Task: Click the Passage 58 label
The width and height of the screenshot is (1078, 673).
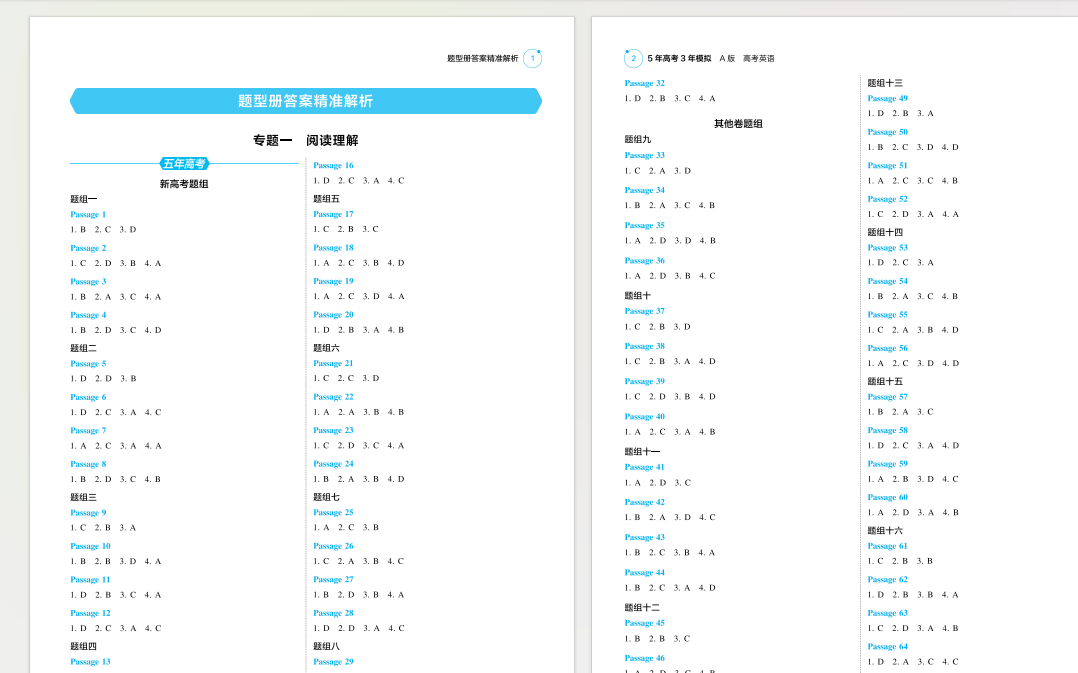Action: [x=888, y=430]
